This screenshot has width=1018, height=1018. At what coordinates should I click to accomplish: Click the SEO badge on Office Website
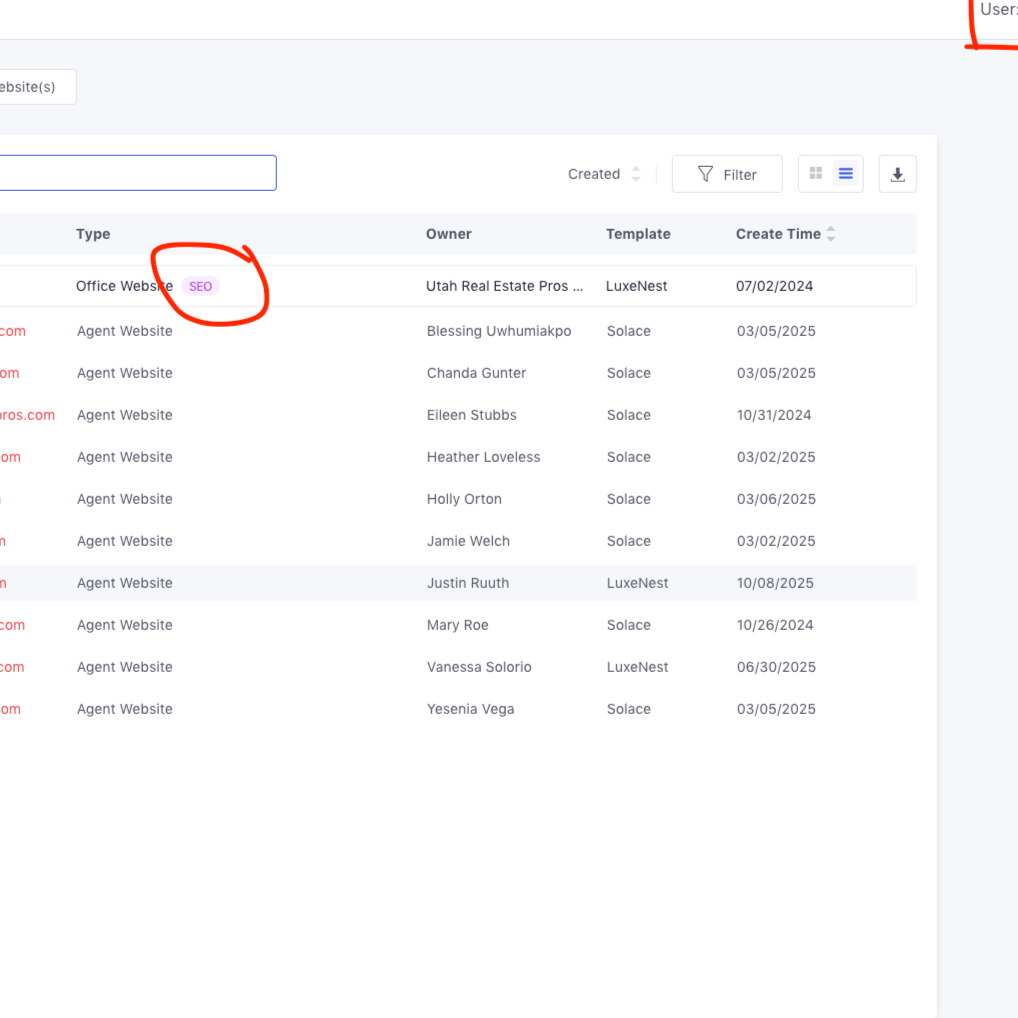[x=201, y=286]
